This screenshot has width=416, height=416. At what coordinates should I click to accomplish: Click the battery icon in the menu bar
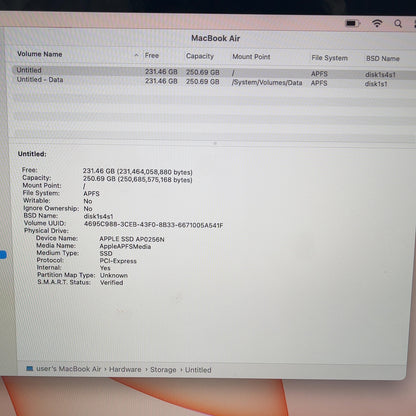pyautogui.click(x=353, y=23)
